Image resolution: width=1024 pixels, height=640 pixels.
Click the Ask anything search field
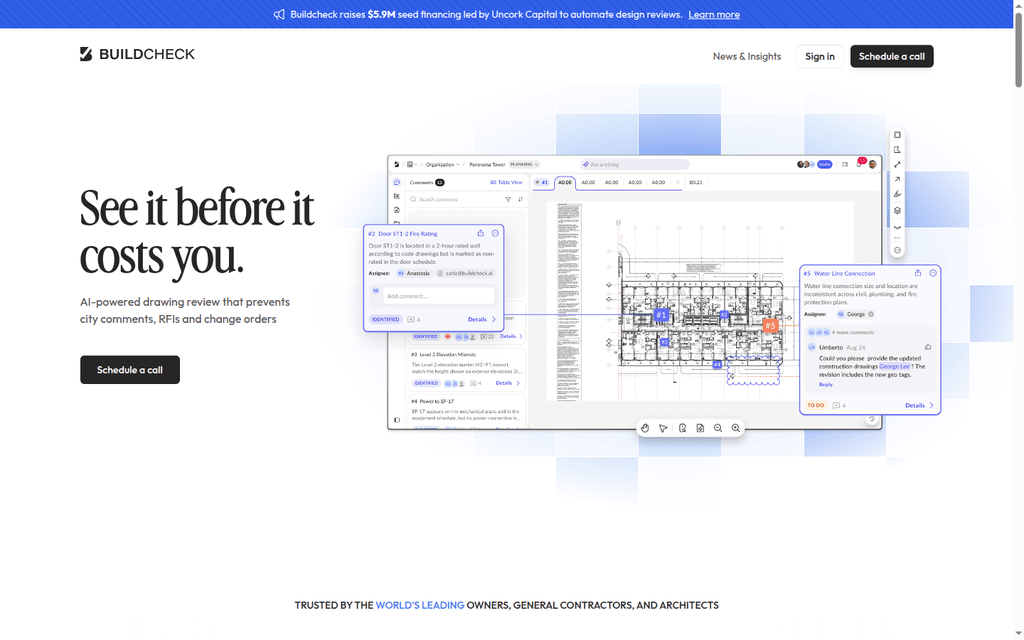(634, 165)
